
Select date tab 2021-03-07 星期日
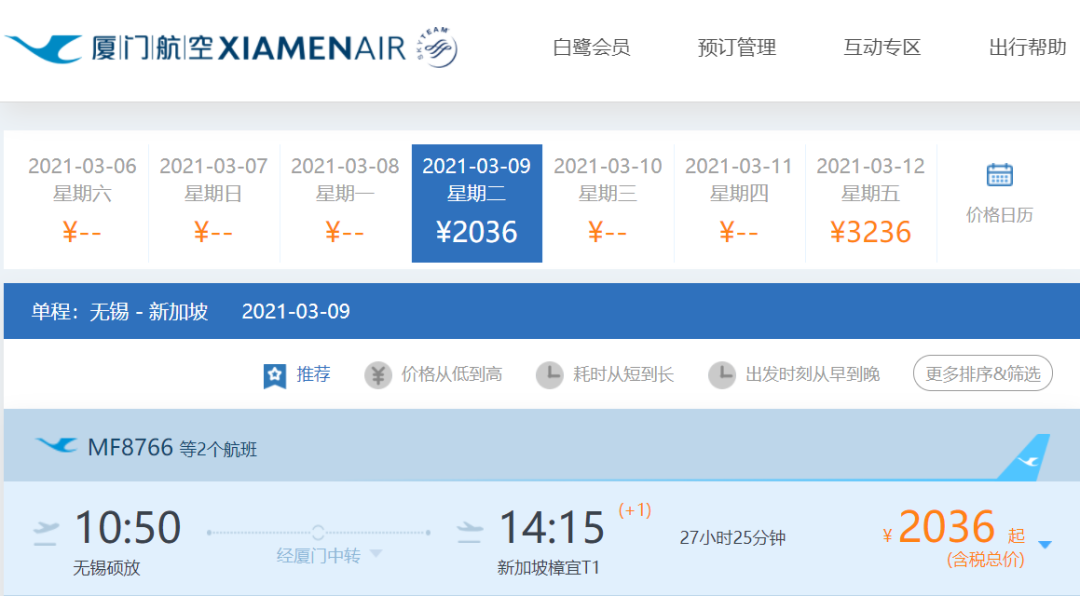tap(214, 203)
